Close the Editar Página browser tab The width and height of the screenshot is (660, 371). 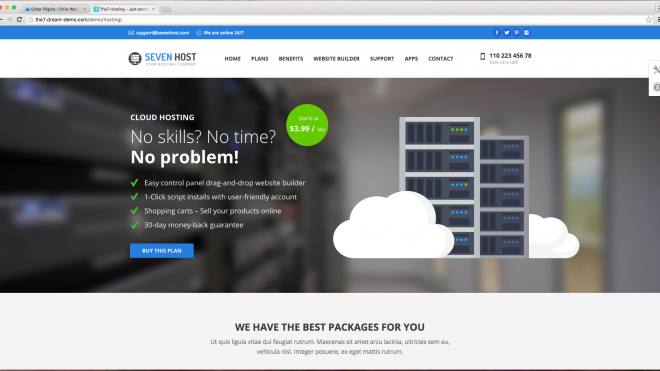coord(84,9)
